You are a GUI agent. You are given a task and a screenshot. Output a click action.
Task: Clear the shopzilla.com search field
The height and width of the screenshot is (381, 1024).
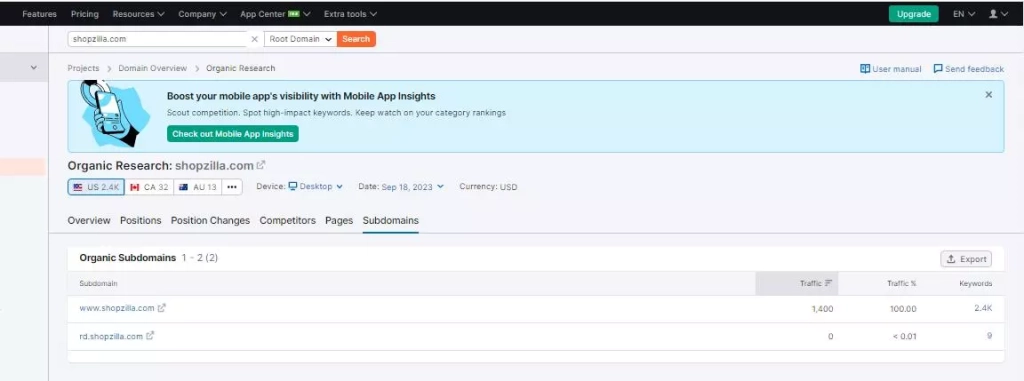255,39
